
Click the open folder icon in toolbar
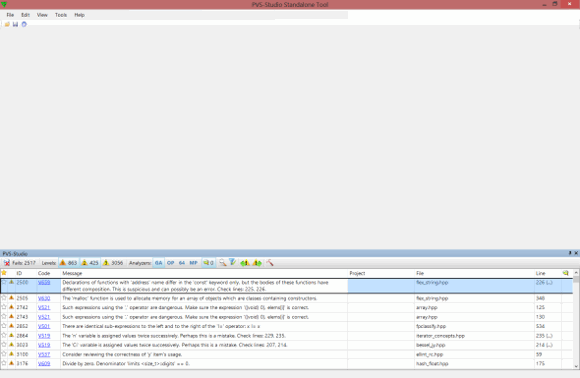click(x=7, y=24)
